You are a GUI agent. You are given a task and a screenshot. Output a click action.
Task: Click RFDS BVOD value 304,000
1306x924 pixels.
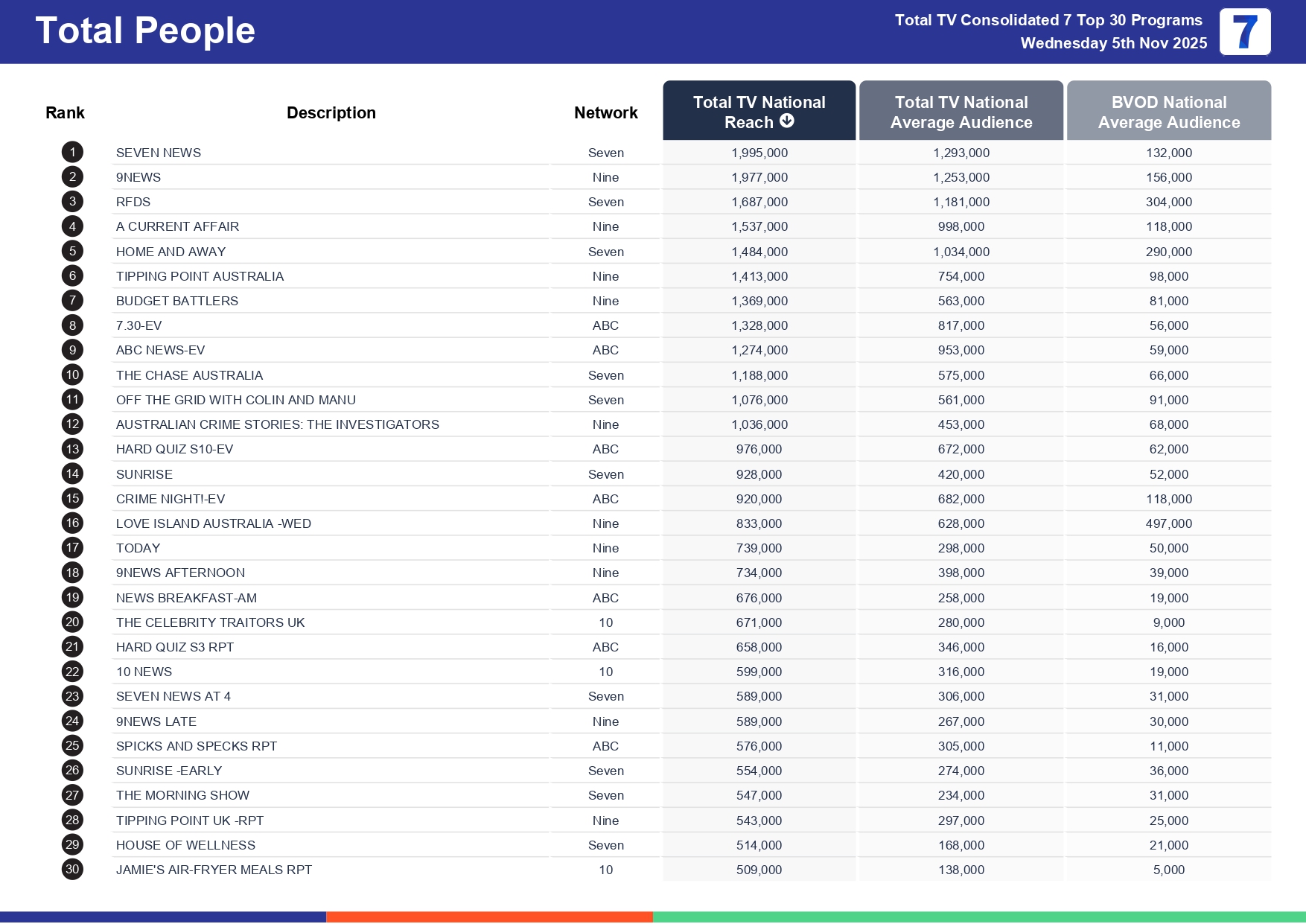[x=1168, y=202]
